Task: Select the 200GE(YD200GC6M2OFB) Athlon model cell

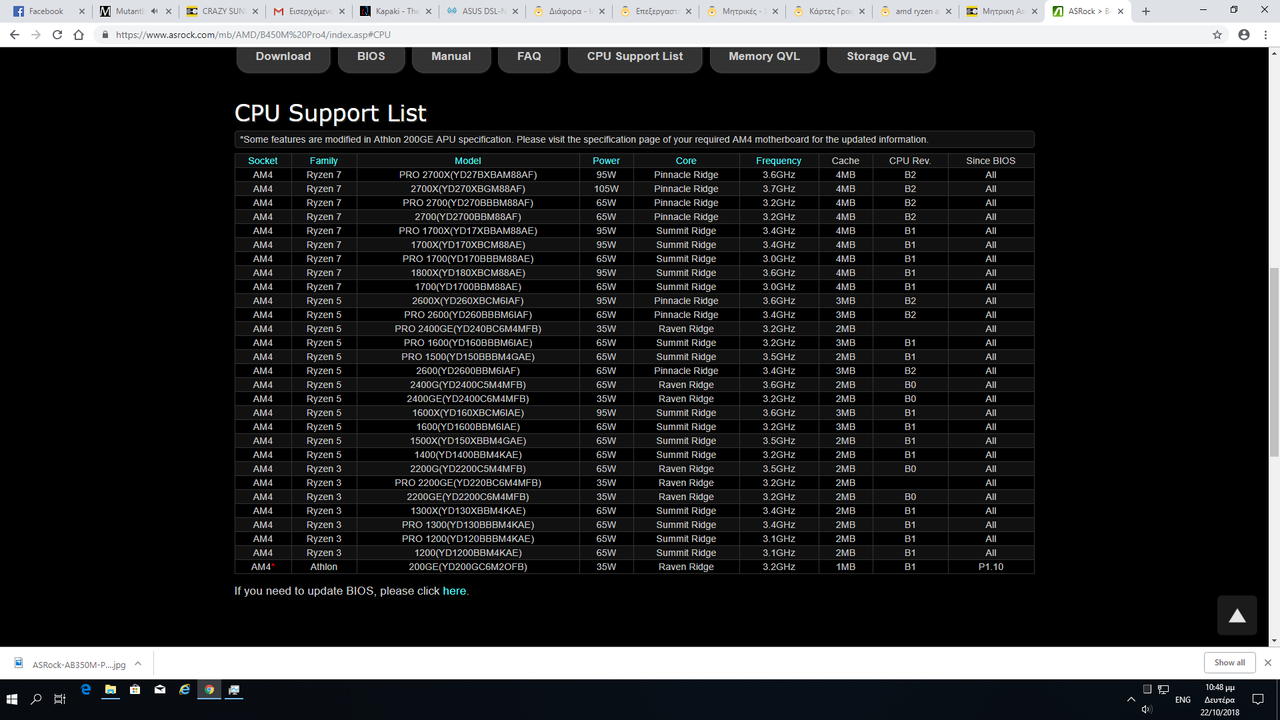Action: coord(468,567)
